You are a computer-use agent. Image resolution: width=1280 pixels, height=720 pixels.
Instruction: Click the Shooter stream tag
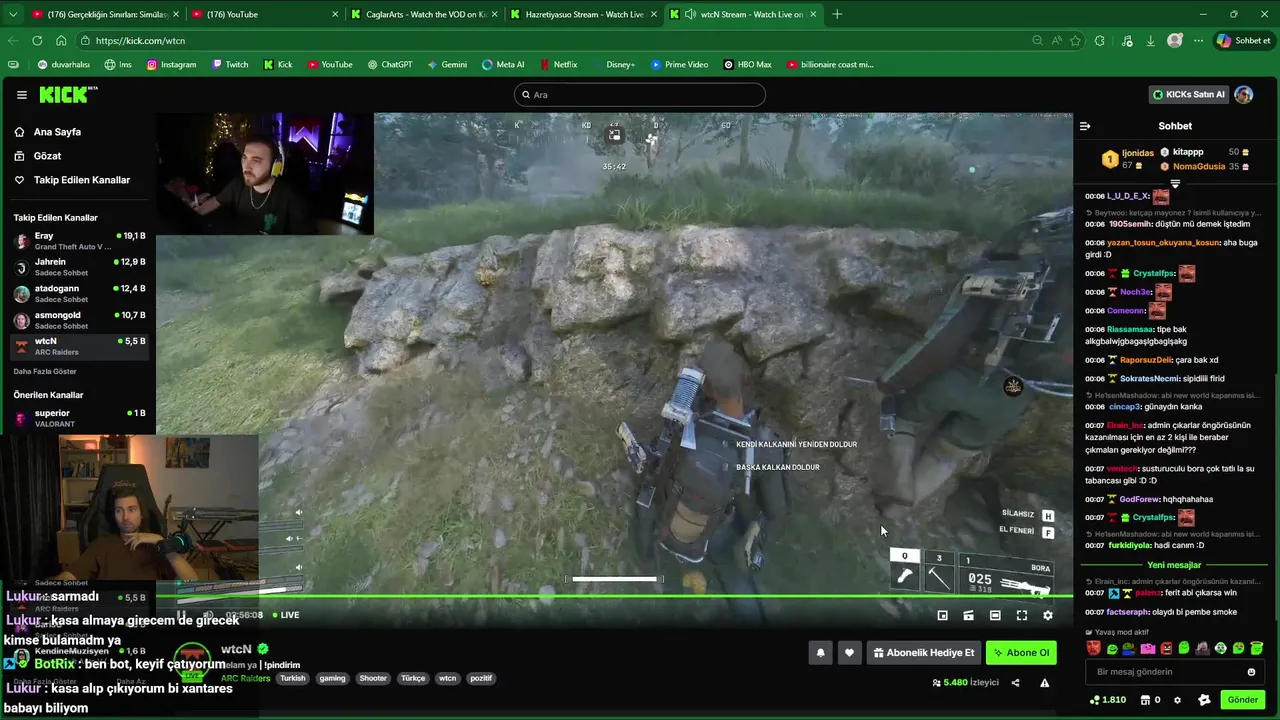point(373,678)
